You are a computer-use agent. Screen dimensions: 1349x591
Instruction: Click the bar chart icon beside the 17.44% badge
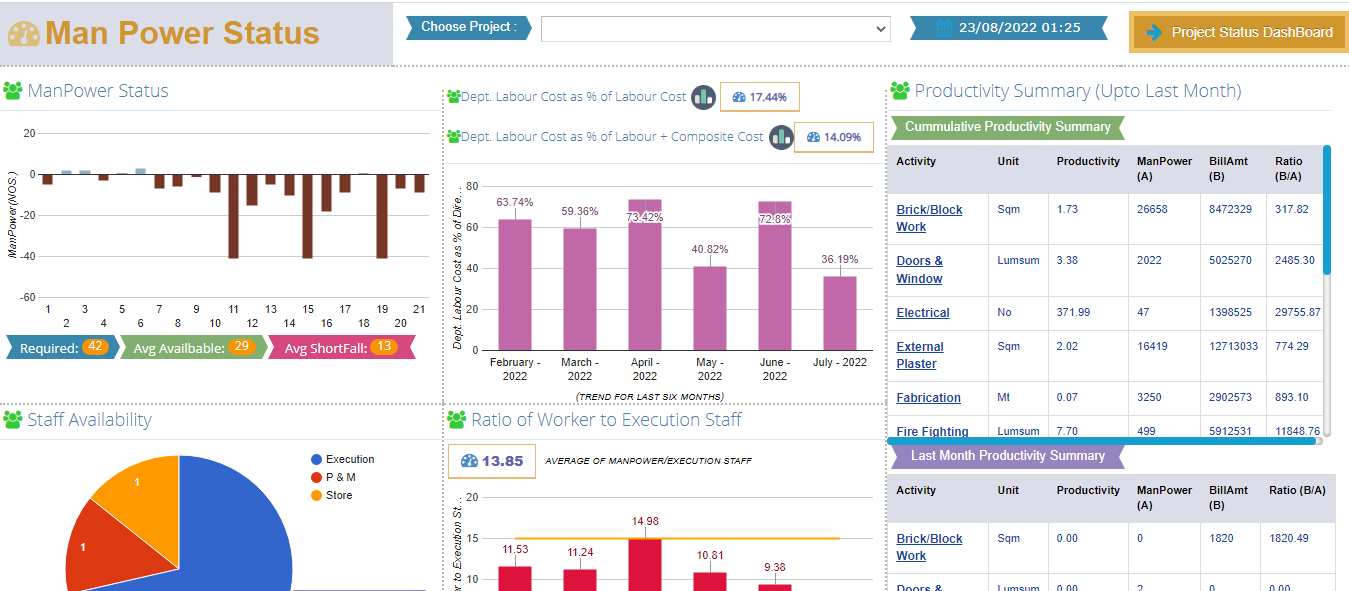tap(703, 97)
